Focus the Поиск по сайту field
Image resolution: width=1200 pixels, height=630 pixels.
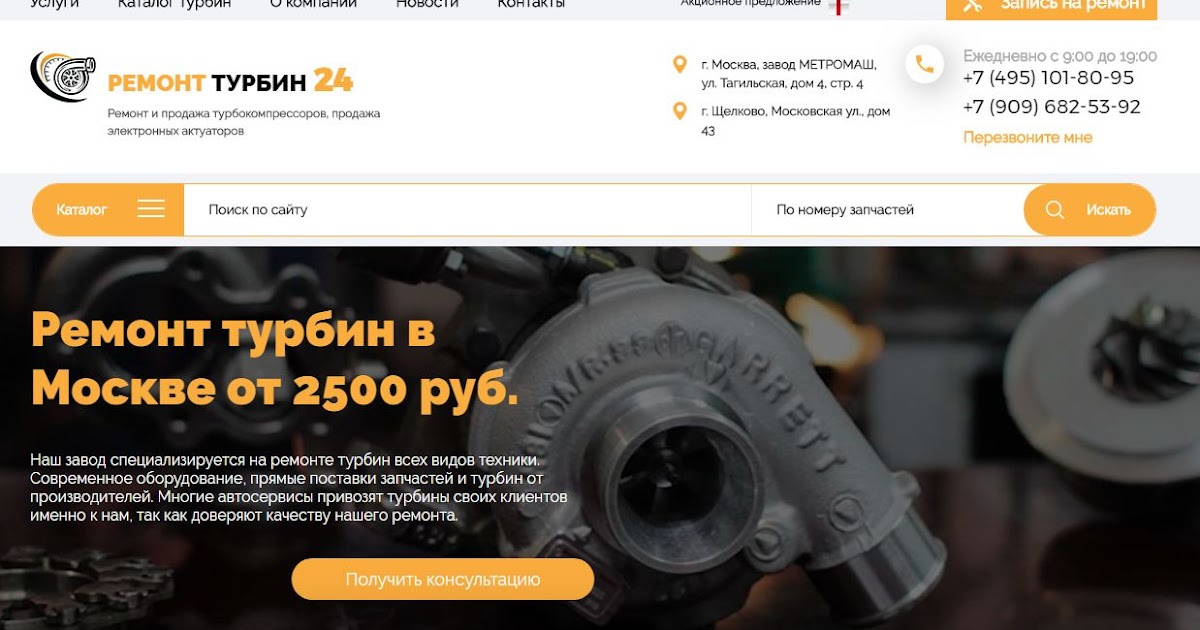467,210
